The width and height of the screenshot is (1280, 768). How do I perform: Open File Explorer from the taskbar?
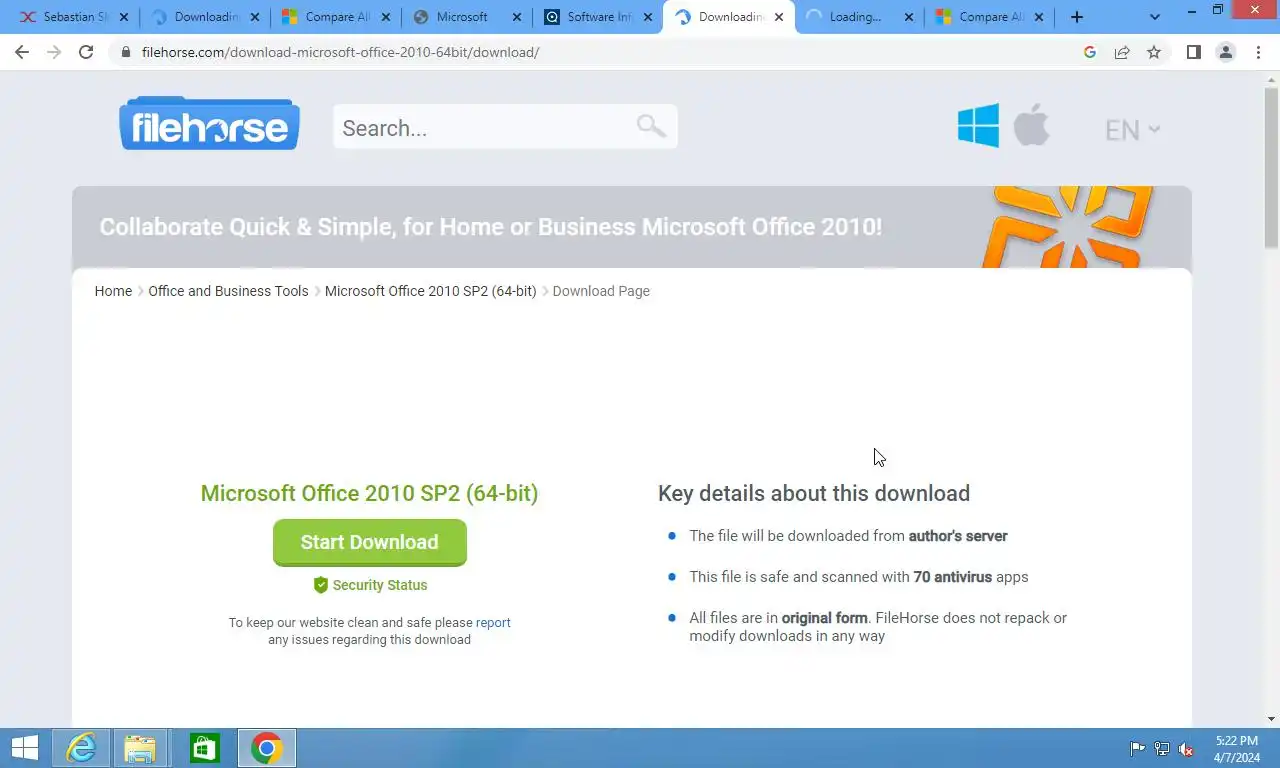pyautogui.click(x=140, y=748)
